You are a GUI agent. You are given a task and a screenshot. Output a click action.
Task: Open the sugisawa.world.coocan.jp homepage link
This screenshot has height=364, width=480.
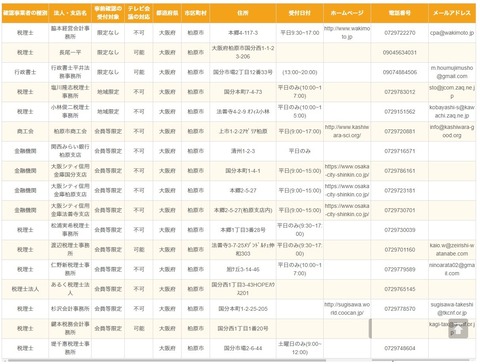click(347, 309)
